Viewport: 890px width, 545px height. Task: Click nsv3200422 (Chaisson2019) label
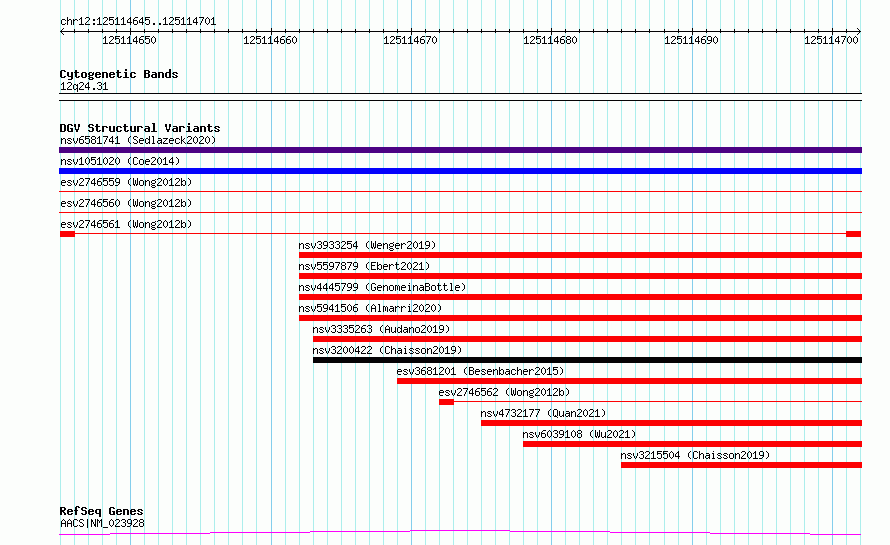point(387,350)
